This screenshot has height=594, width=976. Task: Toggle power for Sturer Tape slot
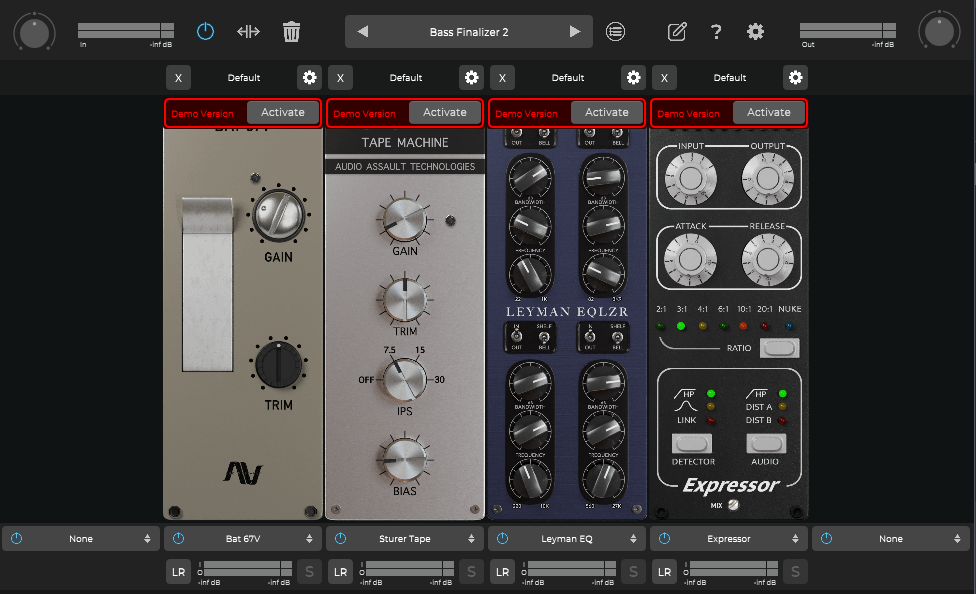coord(340,539)
